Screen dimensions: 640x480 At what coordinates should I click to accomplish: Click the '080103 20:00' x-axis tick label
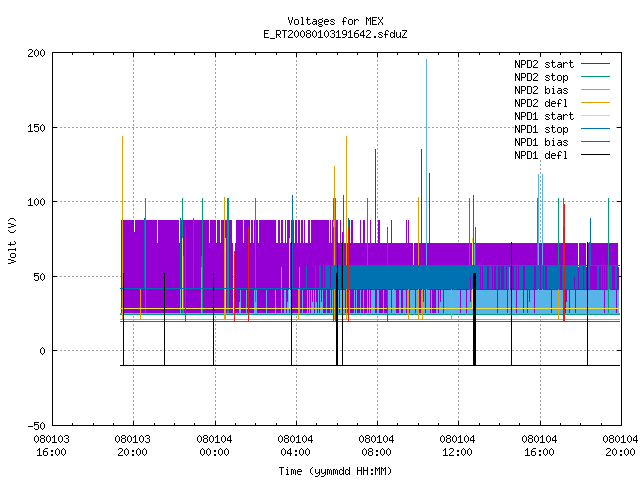[133, 446]
